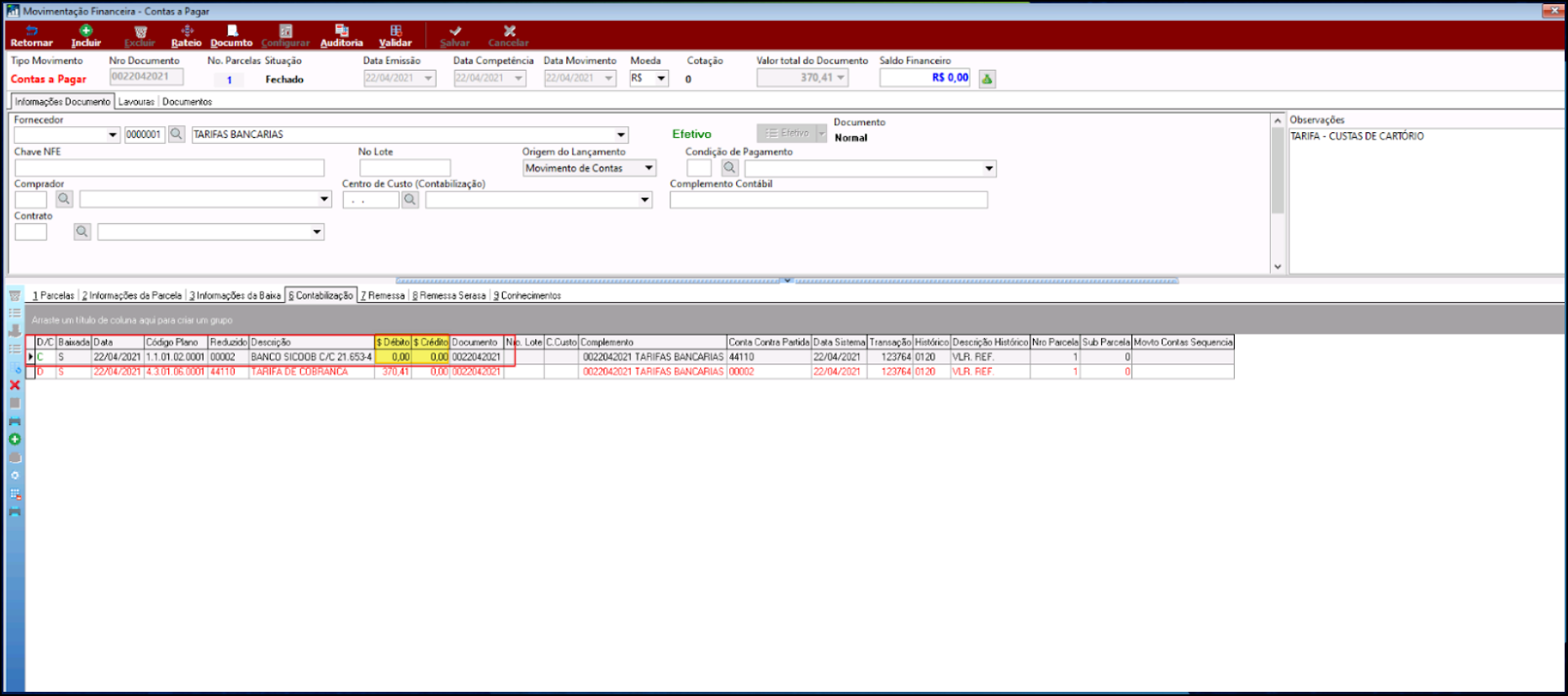The image size is (1568, 696).
Task: Click the No Lote input field
Action: pos(405,168)
